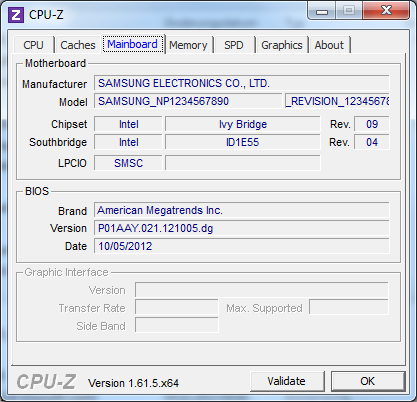The image size is (417, 402).
Task: Click the LPCIO label
Action: tap(72, 163)
